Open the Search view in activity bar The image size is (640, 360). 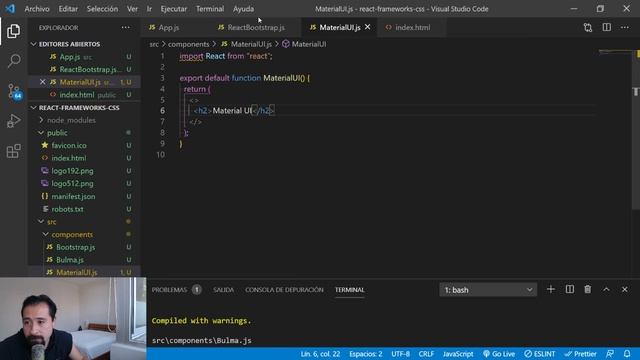[x=13, y=61]
